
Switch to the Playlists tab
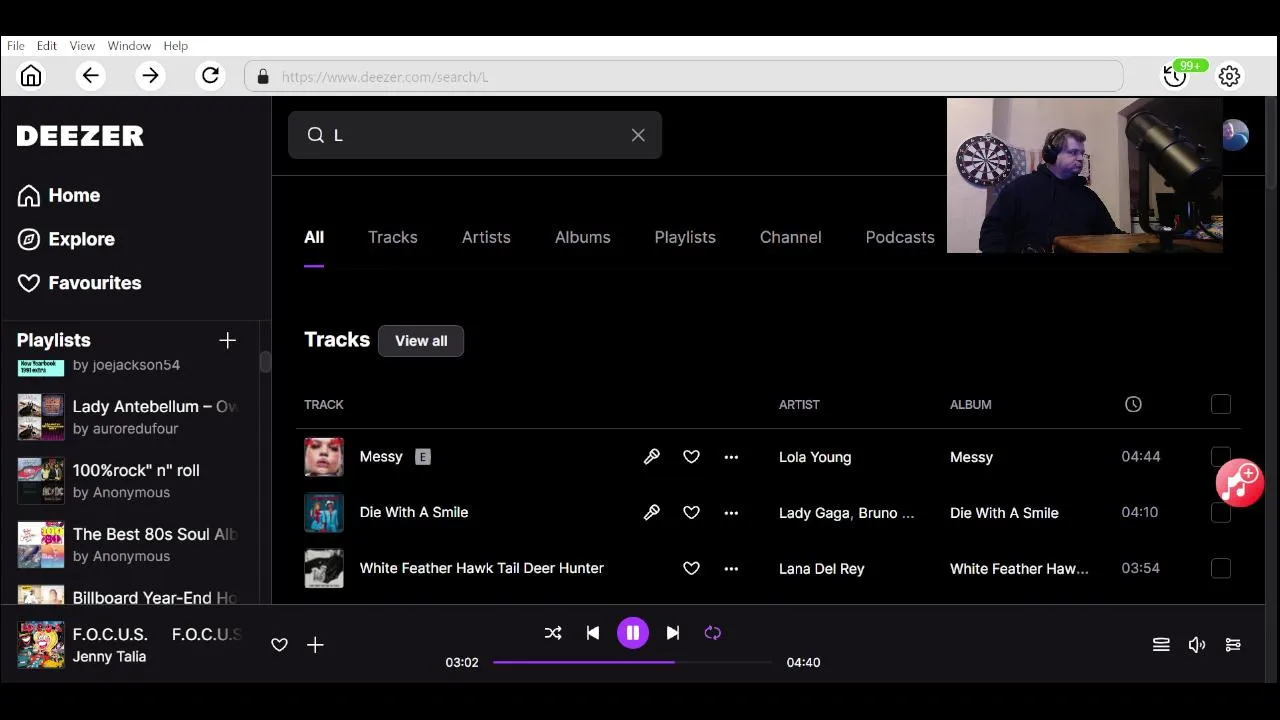pyautogui.click(x=685, y=237)
